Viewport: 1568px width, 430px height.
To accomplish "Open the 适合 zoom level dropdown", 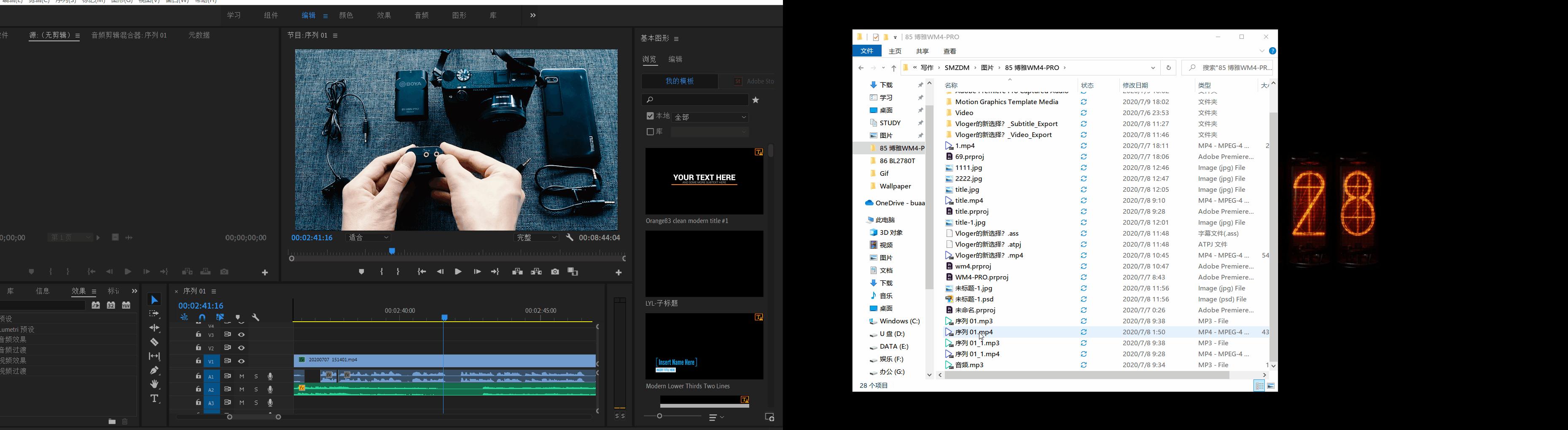I will [369, 238].
